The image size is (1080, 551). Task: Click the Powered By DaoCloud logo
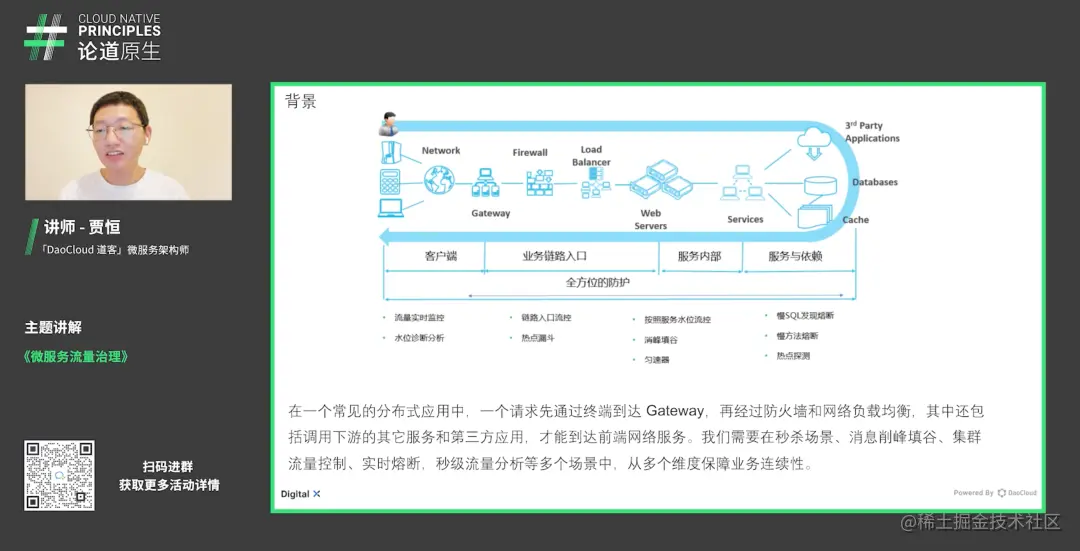pos(995,493)
